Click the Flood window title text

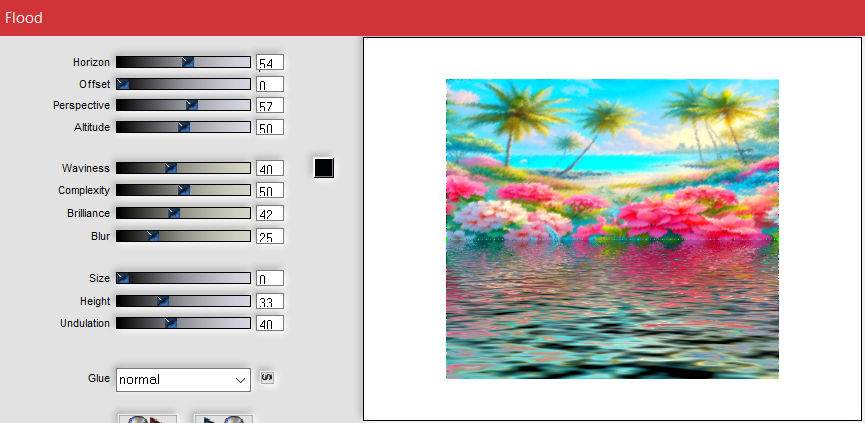pyautogui.click(x=24, y=18)
